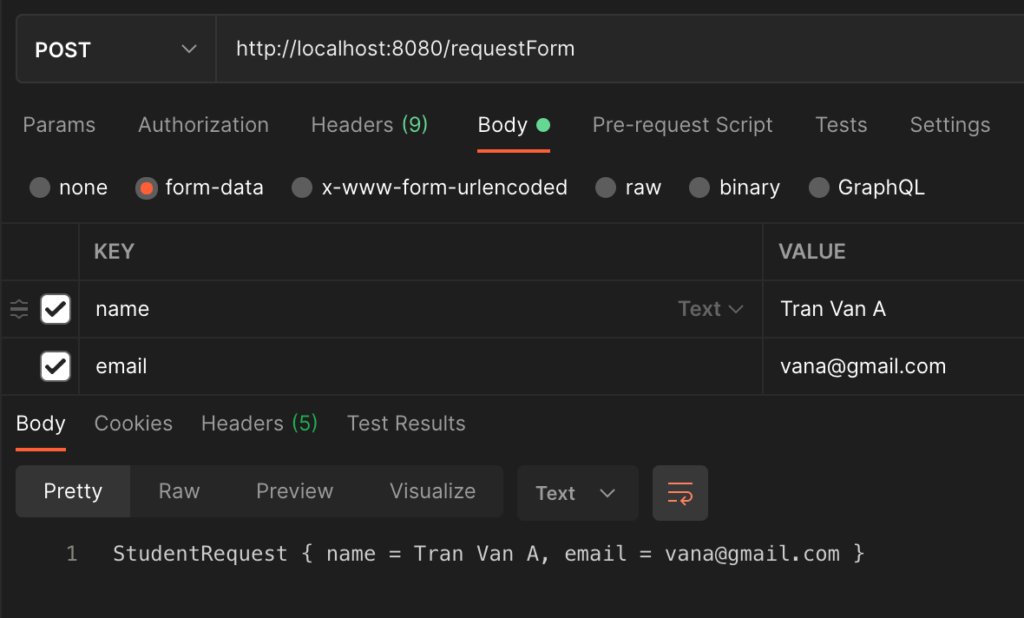Toggle the wrap lines icon in response
The image size is (1024, 618).
point(680,493)
